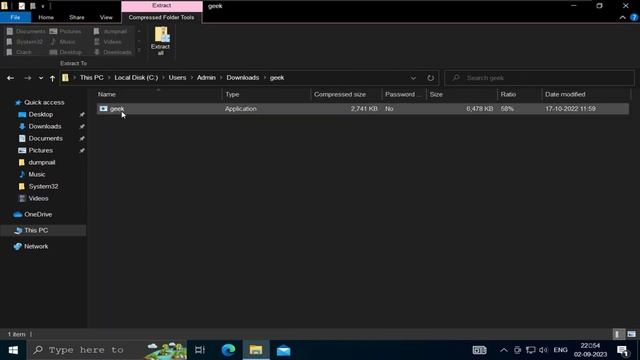This screenshot has width=640, height=360.
Task: Switch to the View ribbon tab
Action: click(x=106, y=18)
